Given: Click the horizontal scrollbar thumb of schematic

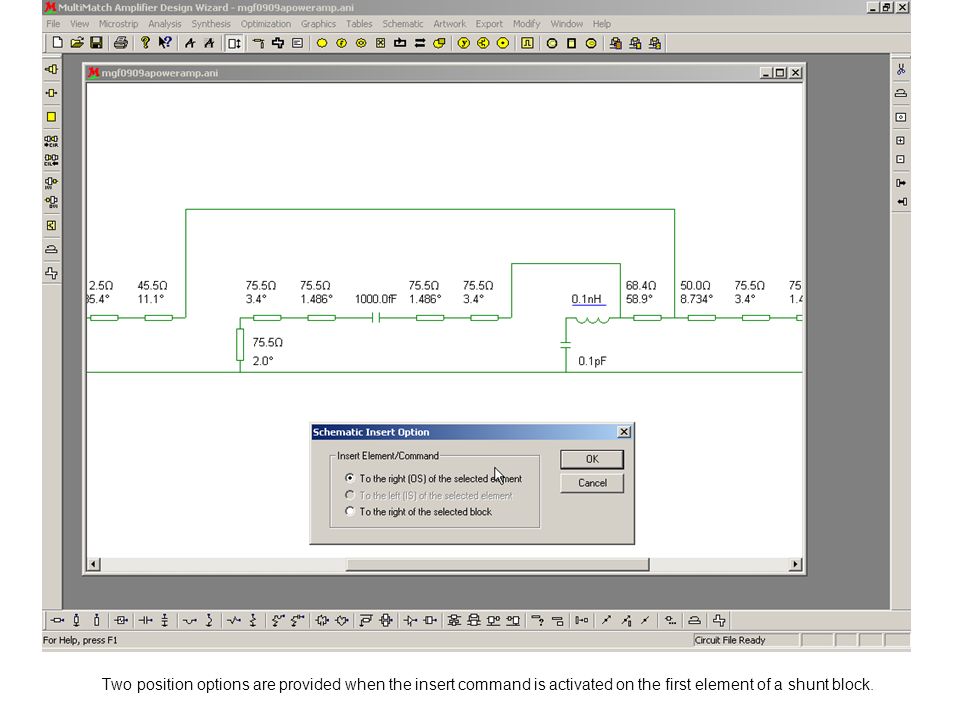Looking at the screenshot, I should click(497, 564).
